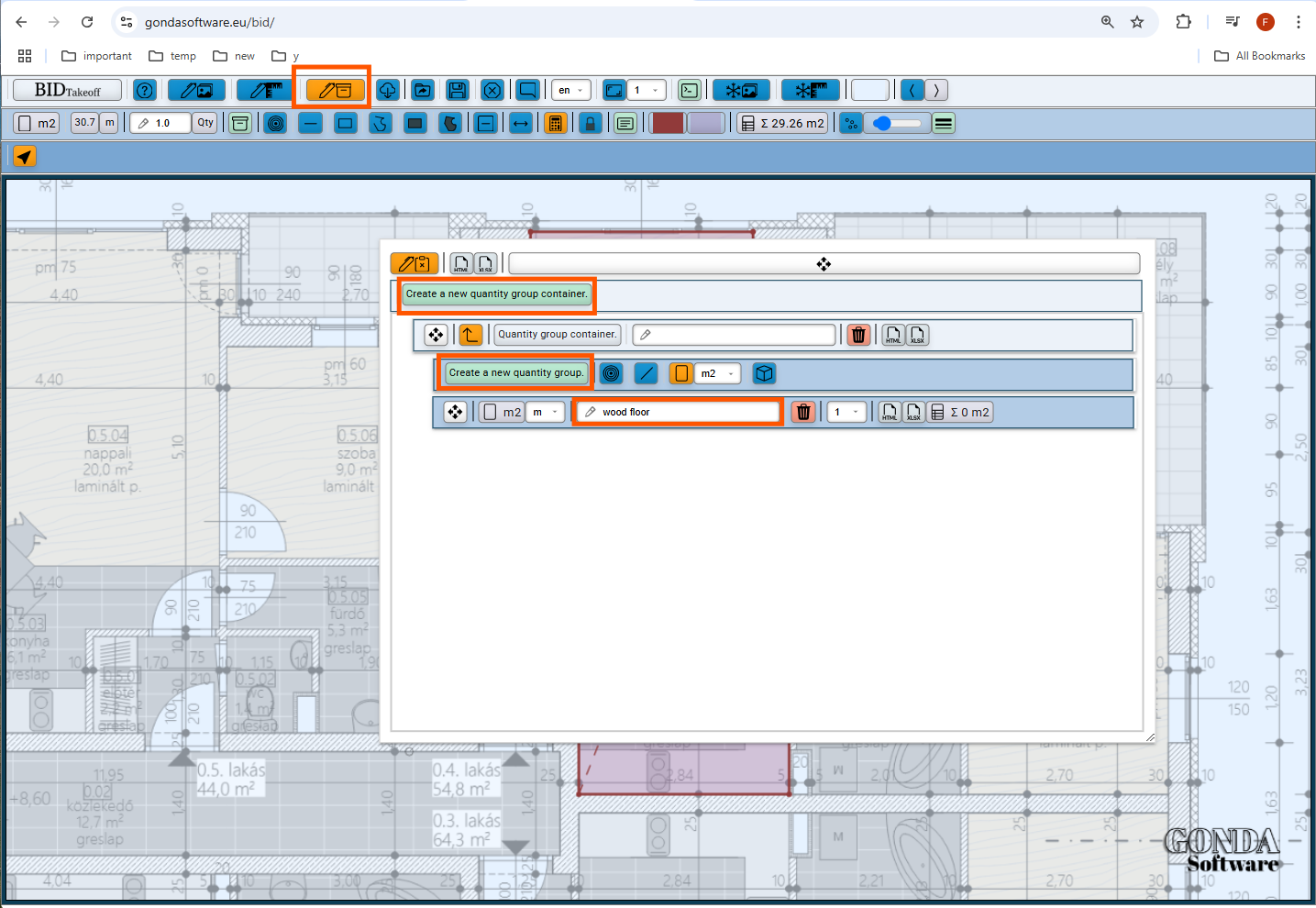Click the container row move handle
Viewport: 1316px width, 908px height.
436,335
